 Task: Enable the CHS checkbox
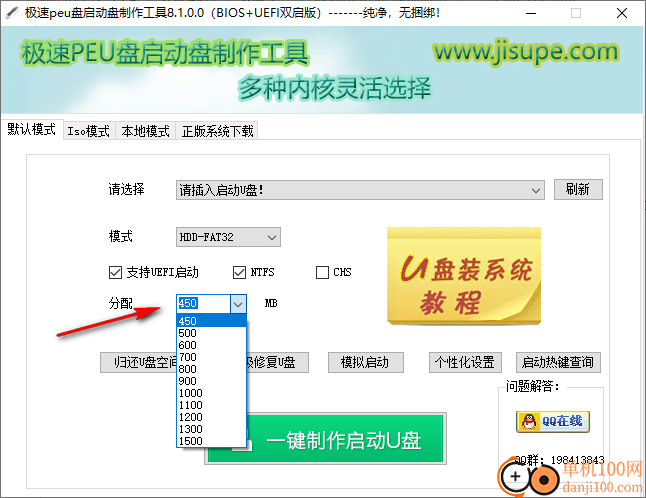click(x=334, y=272)
